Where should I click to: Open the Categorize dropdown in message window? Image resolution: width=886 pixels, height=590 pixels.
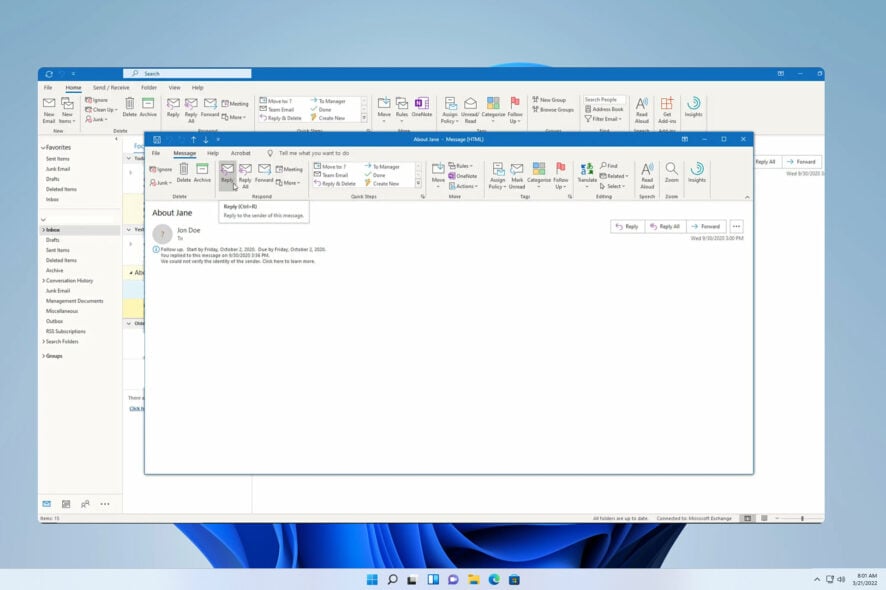(x=539, y=175)
